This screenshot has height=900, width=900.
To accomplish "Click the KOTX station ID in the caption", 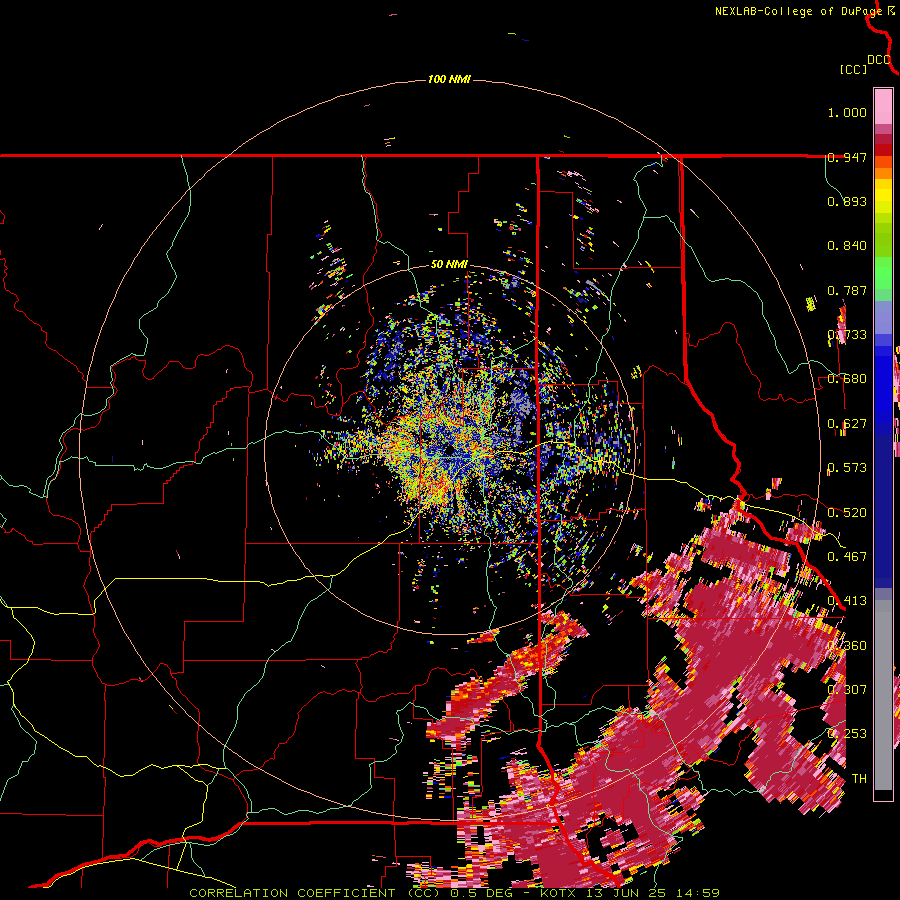I will coord(560,893).
